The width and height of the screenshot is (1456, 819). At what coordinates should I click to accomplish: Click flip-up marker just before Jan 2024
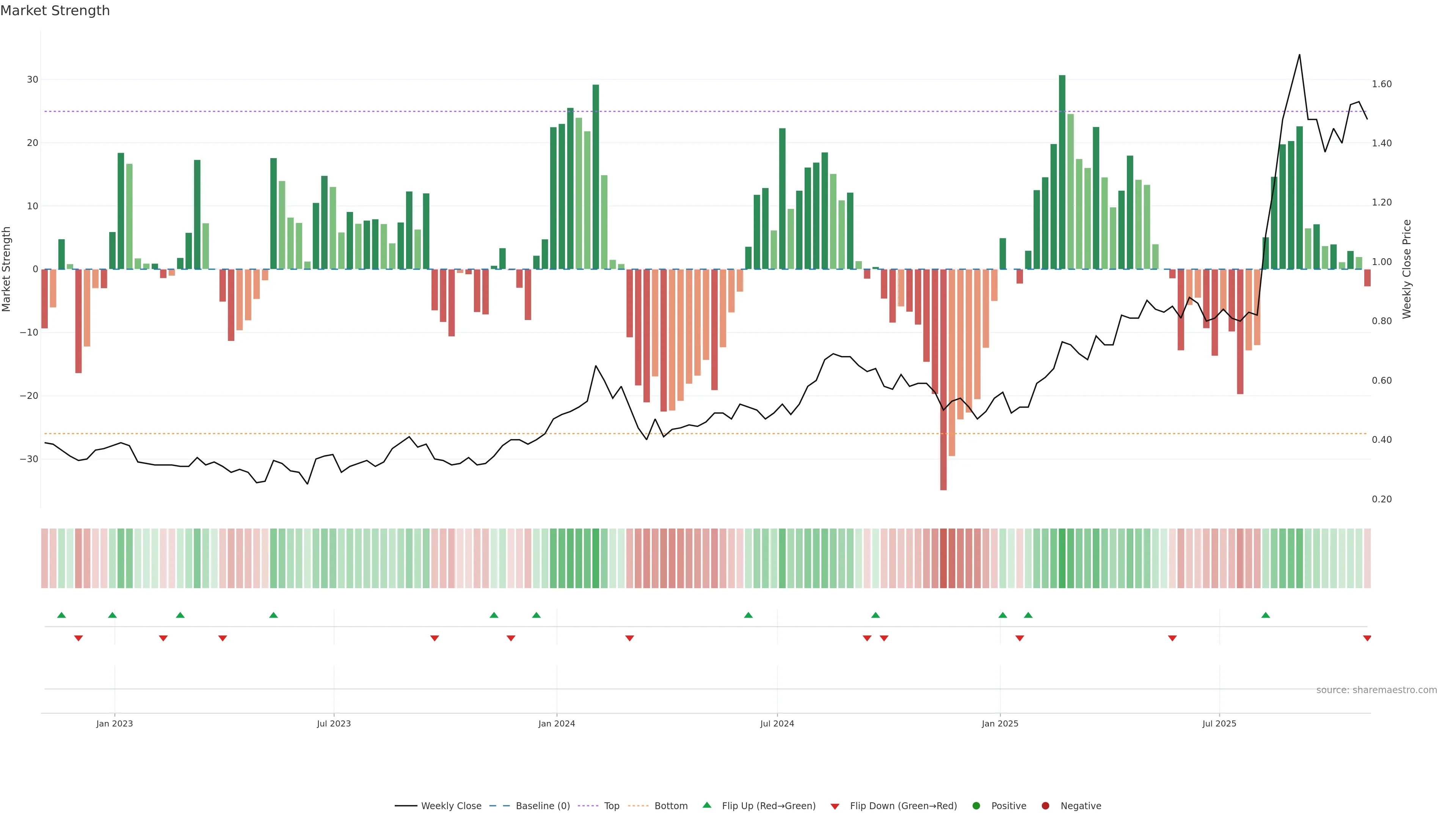point(537,615)
